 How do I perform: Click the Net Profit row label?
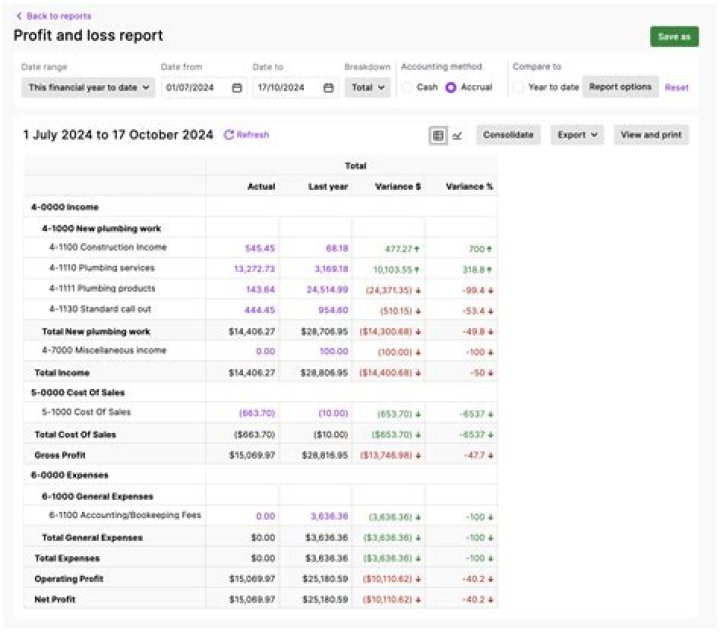(x=55, y=599)
